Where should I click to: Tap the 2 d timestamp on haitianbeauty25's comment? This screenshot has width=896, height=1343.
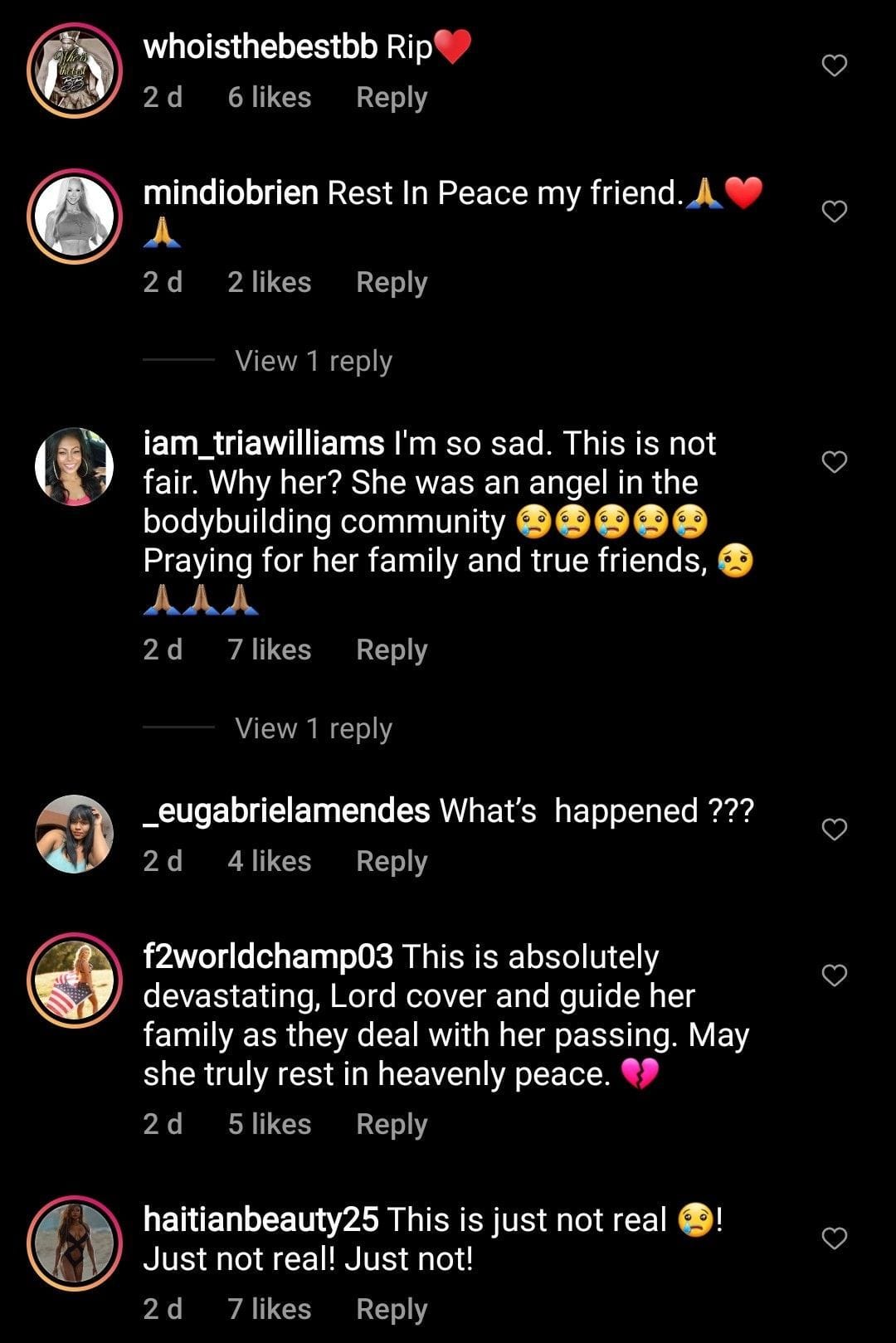[163, 1308]
